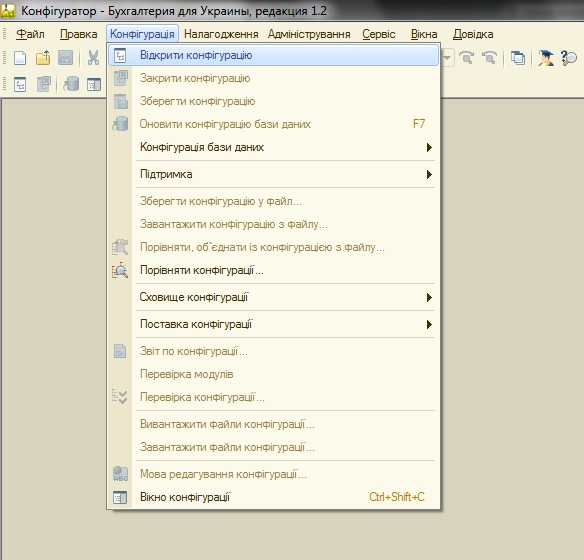Select Порівняти, об'єднати із конфігурацією з файлу
584x560 pixels.
click(273, 247)
